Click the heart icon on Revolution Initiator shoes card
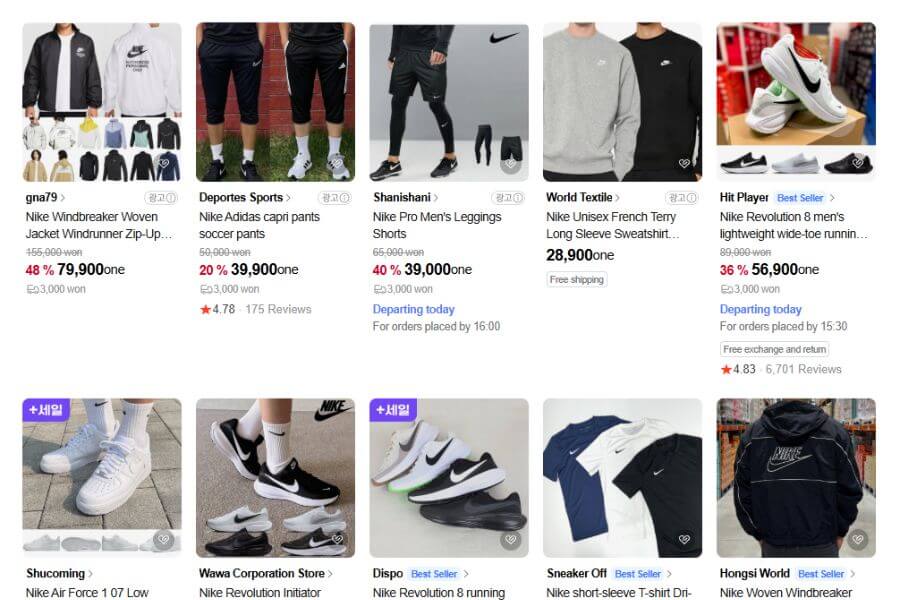 336,540
